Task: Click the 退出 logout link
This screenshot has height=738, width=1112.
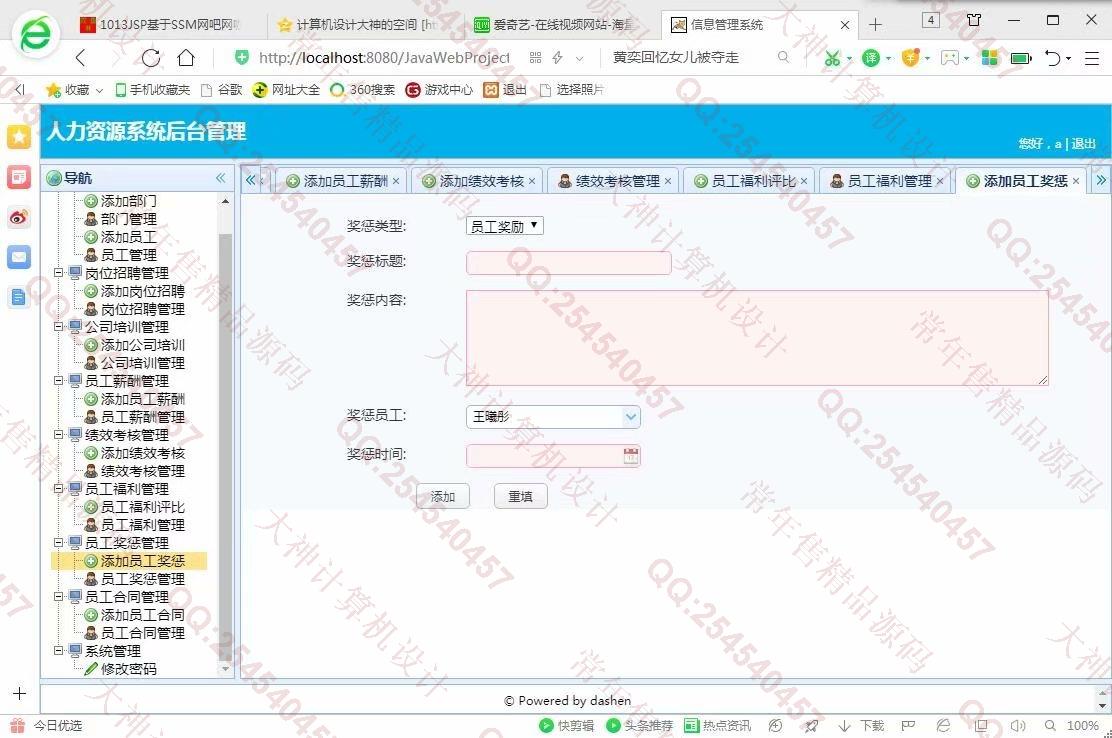Action: (x=1083, y=144)
